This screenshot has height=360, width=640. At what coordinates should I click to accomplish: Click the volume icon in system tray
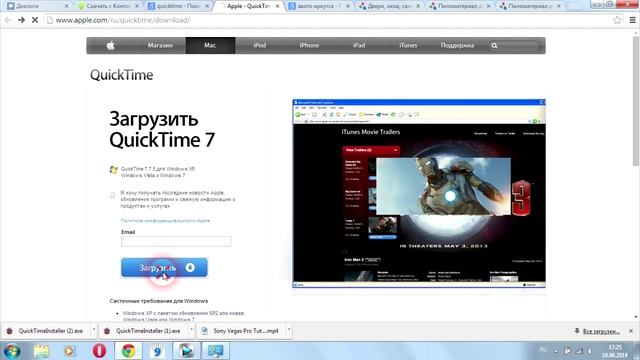590,351
